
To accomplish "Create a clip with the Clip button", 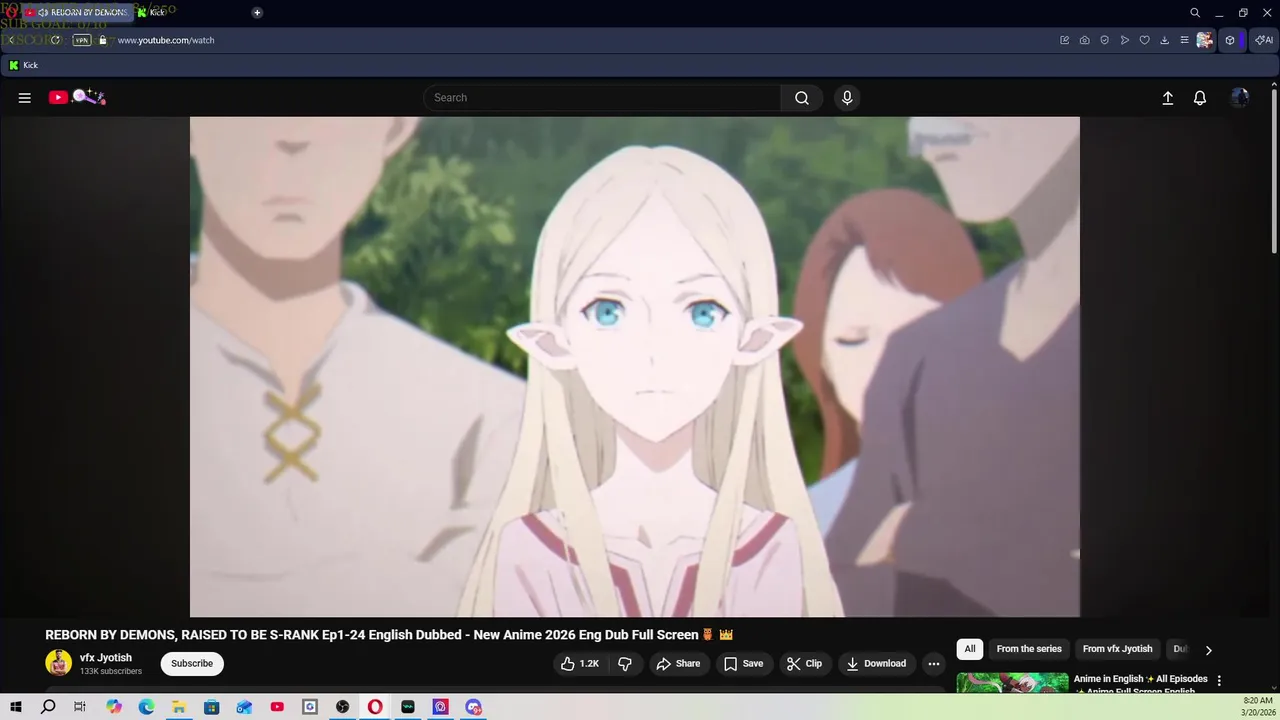I will pyautogui.click(x=804, y=664).
